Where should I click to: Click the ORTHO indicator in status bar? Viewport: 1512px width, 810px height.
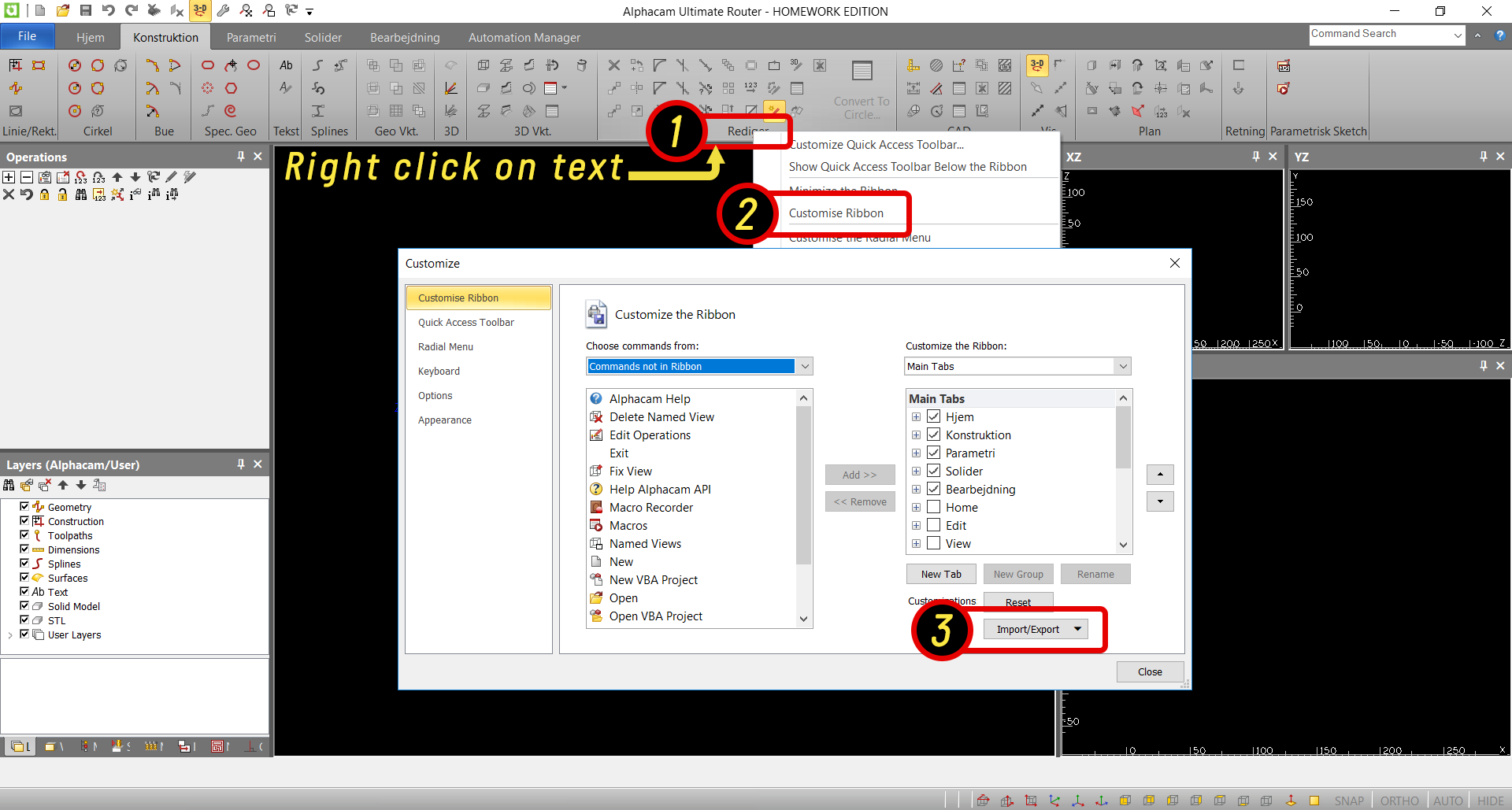[1399, 801]
